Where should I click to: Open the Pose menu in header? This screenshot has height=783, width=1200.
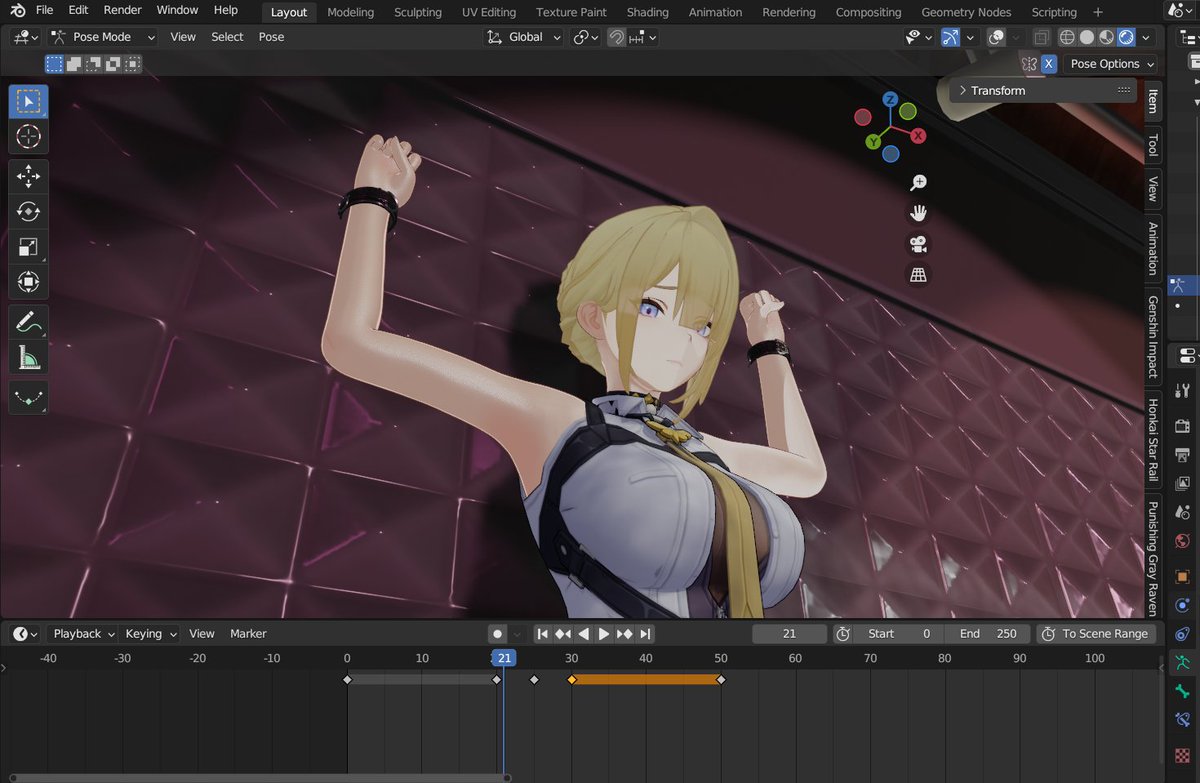pos(271,37)
